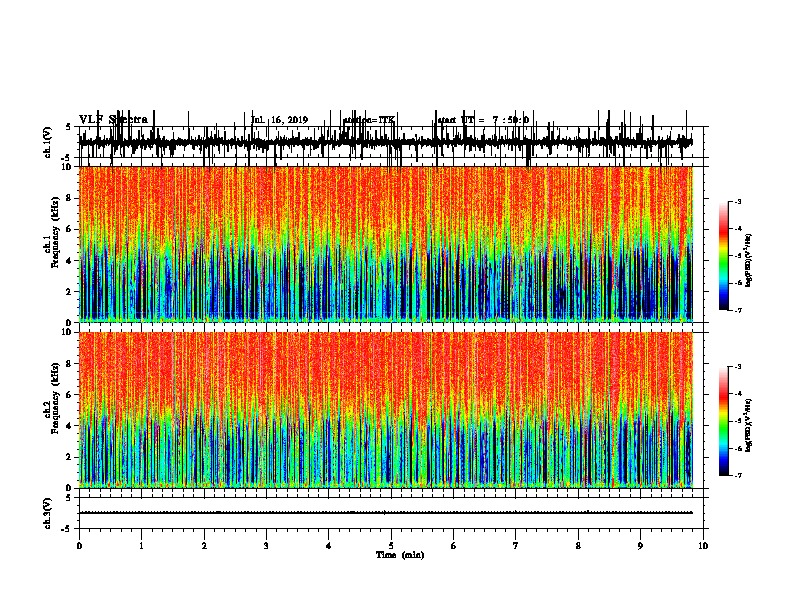The width and height of the screenshot is (792, 612).
Task: Select the ch.1 spectrogram color bar
Action: pyautogui.click(x=723, y=256)
